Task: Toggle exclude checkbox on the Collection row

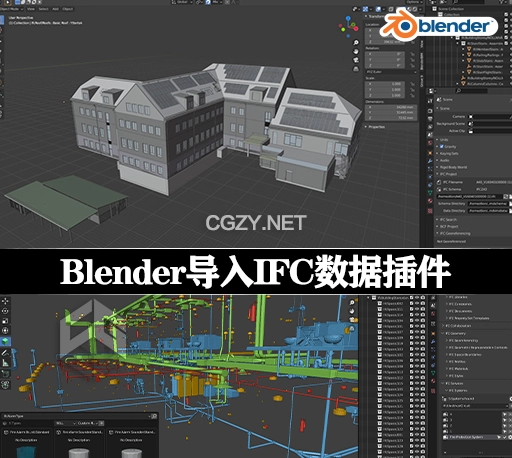Action: coord(506,14)
